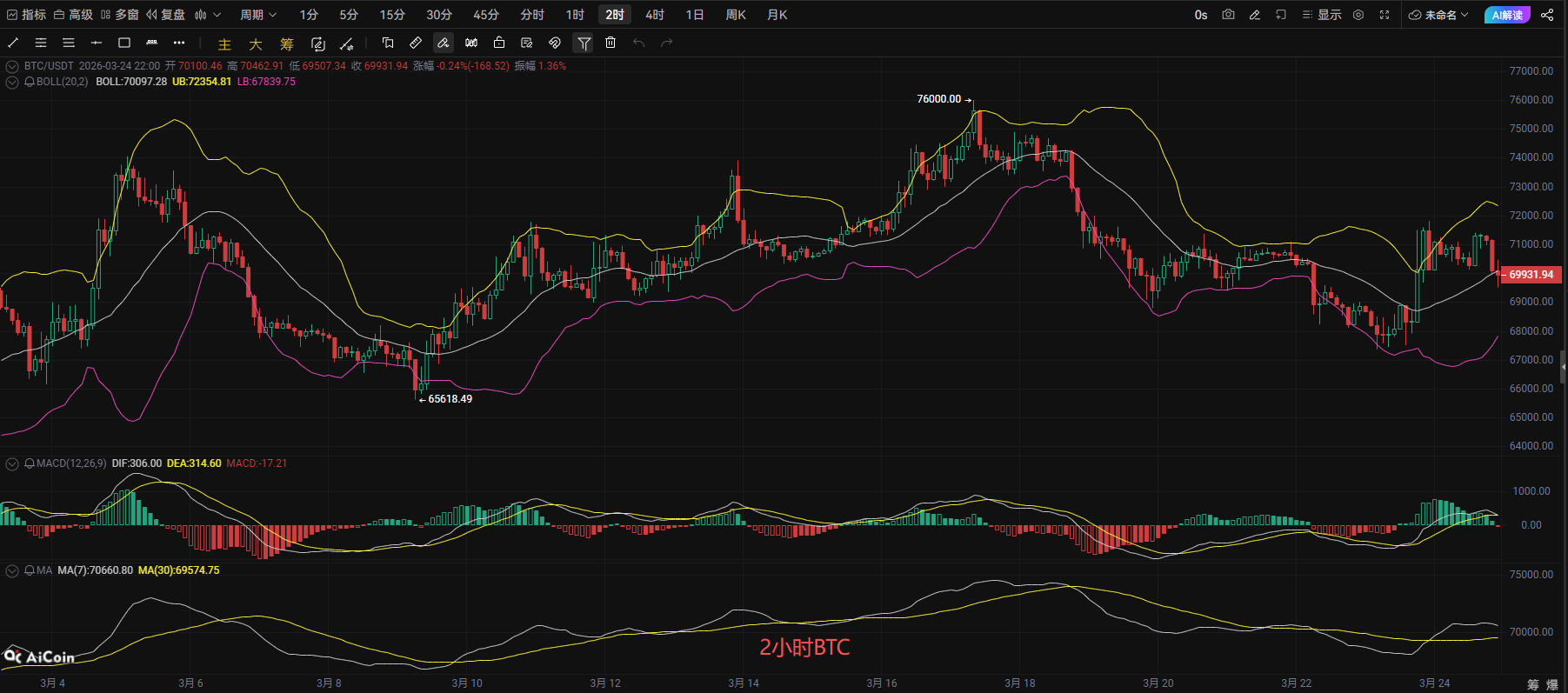Click the AI解读 button
Screen dimensions: 1568x693
(1507, 15)
